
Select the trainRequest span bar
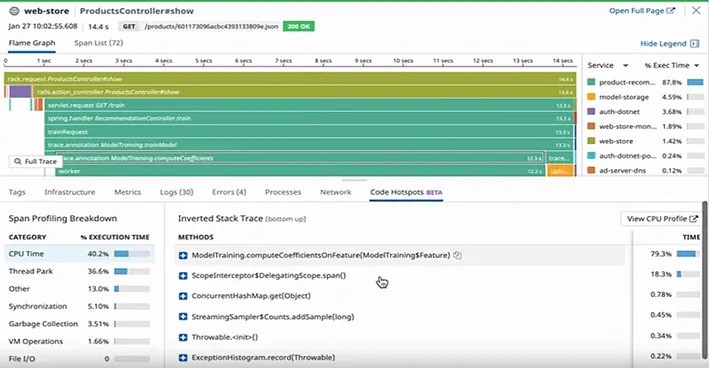pyautogui.click(x=309, y=132)
